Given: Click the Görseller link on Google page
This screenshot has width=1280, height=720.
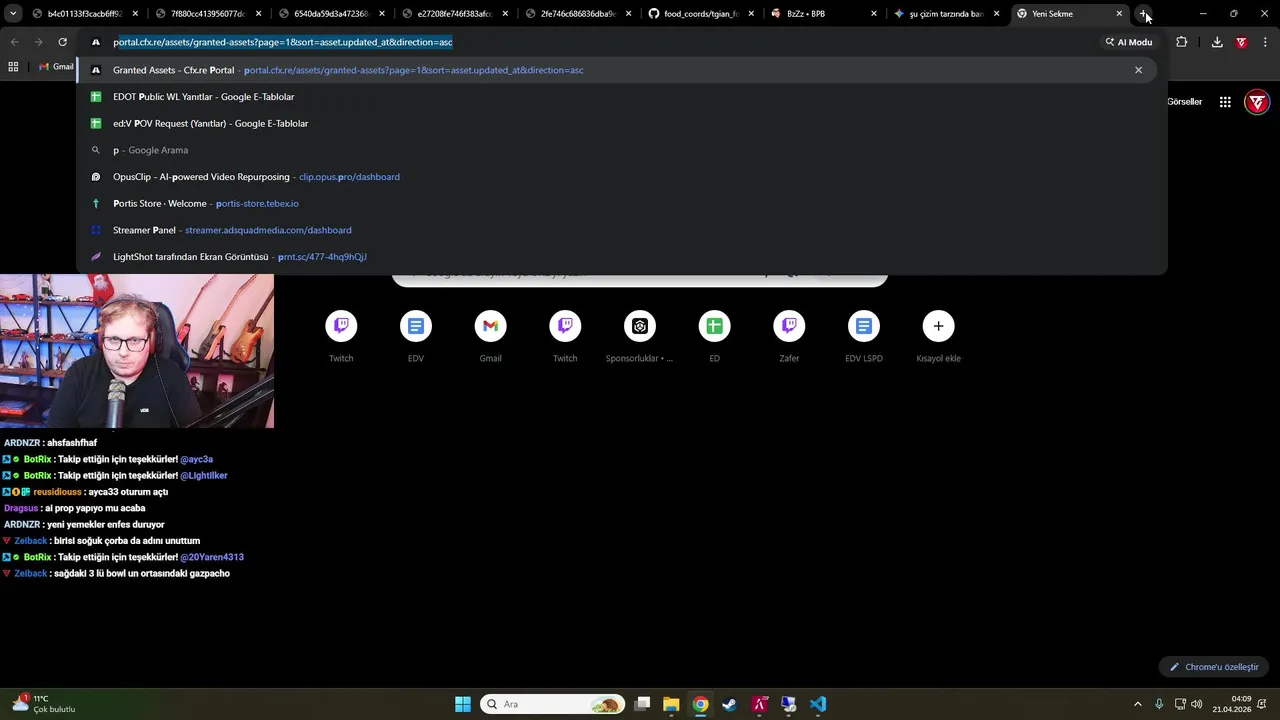Looking at the screenshot, I should tap(1185, 102).
